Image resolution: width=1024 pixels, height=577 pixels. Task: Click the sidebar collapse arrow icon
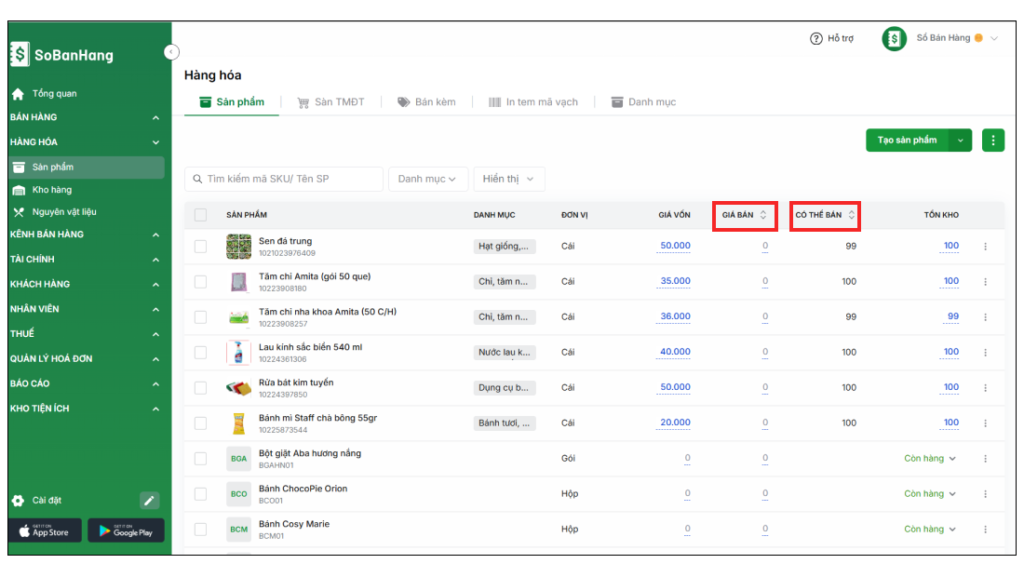[171, 52]
